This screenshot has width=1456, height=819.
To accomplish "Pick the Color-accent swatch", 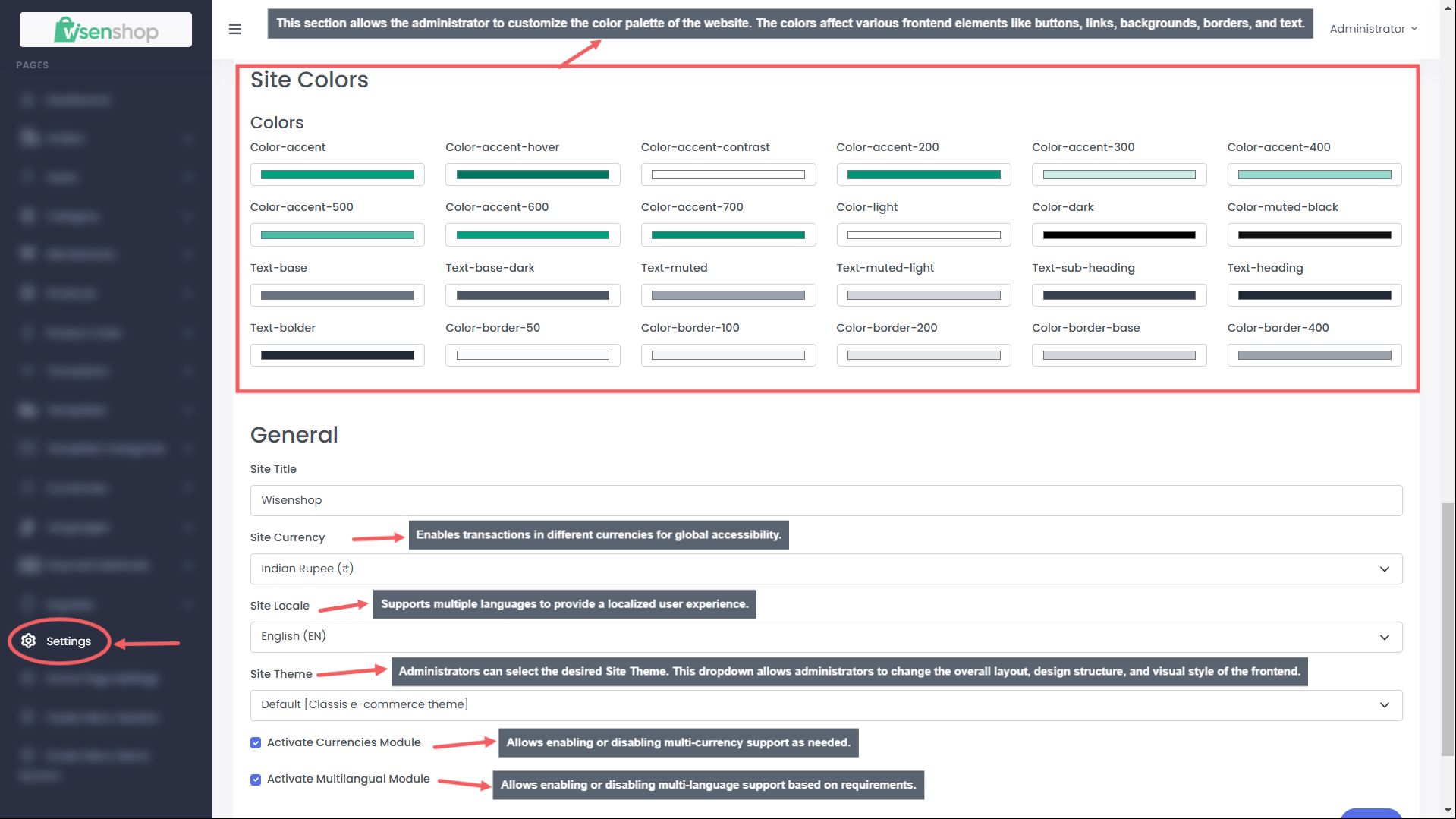I will point(338,175).
